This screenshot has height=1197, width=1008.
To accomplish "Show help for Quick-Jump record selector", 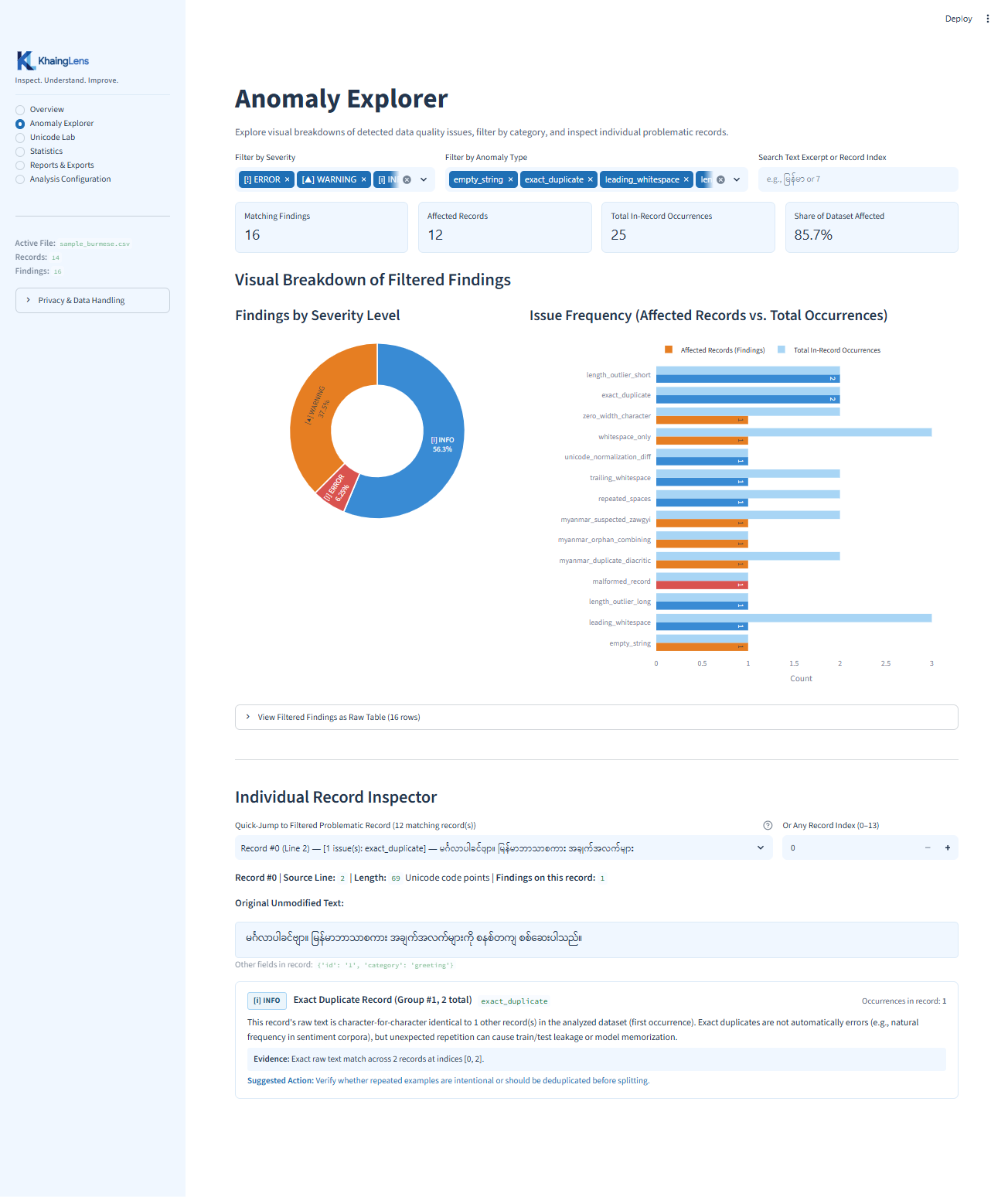I will tap(768, 825).
